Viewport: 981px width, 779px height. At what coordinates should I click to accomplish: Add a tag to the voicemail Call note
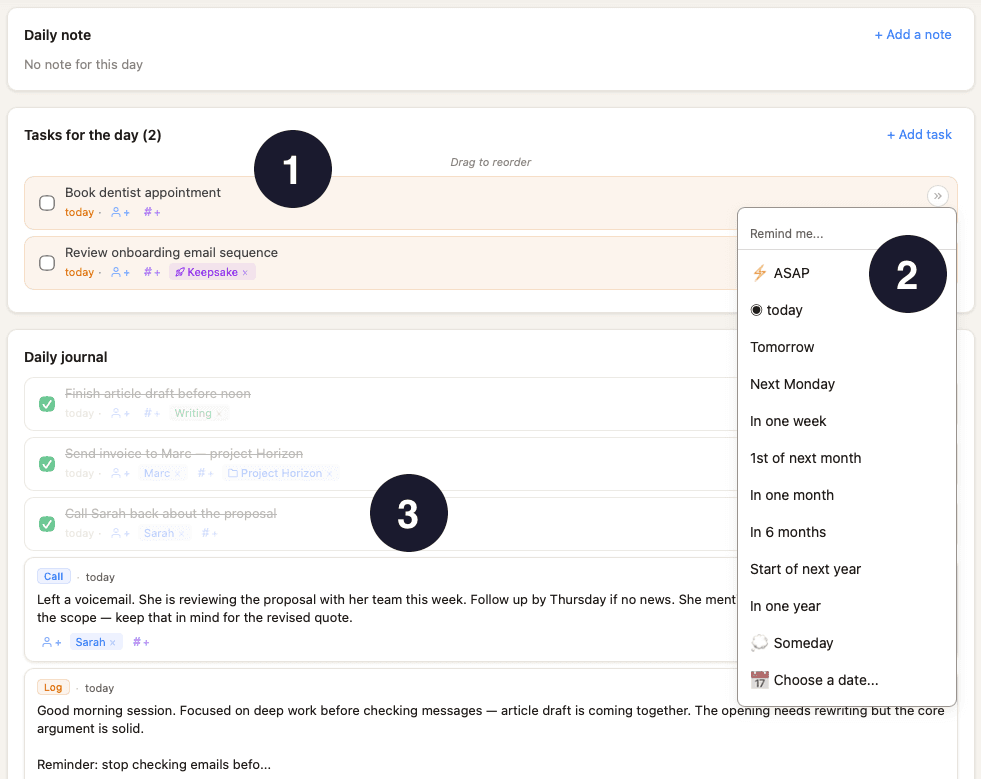tap(141, 641)
